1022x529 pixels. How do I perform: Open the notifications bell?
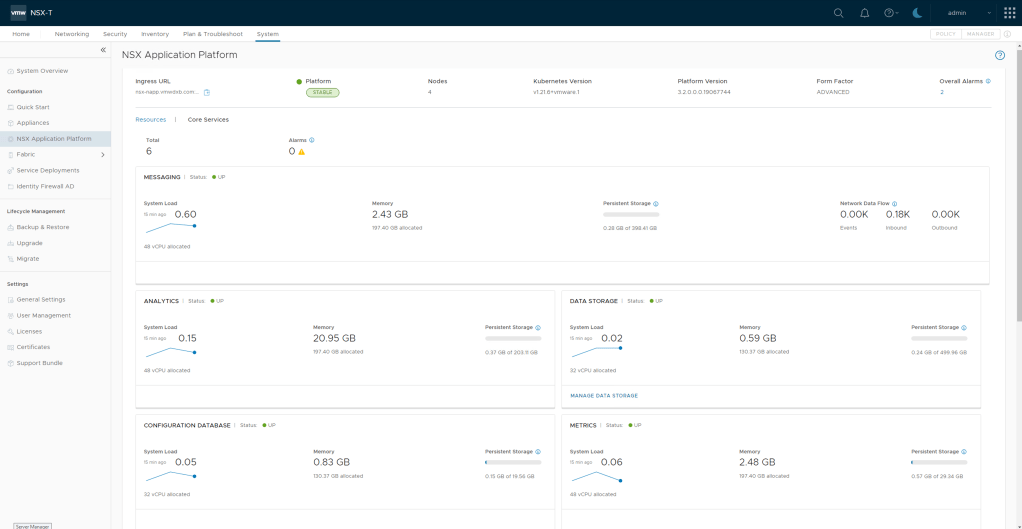[x=865, y=13]
